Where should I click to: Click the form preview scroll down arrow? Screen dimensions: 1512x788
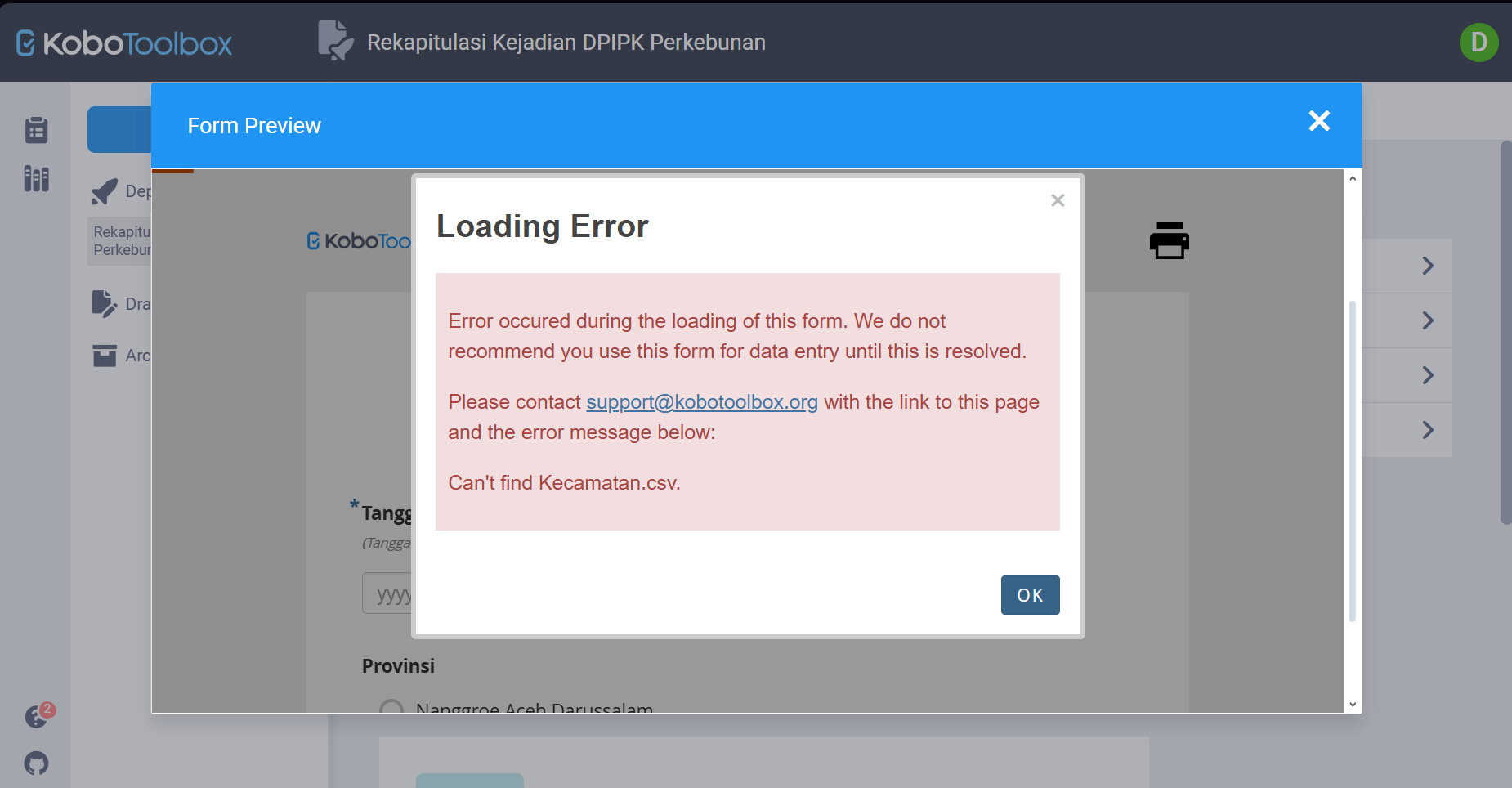pos(1352,704)
